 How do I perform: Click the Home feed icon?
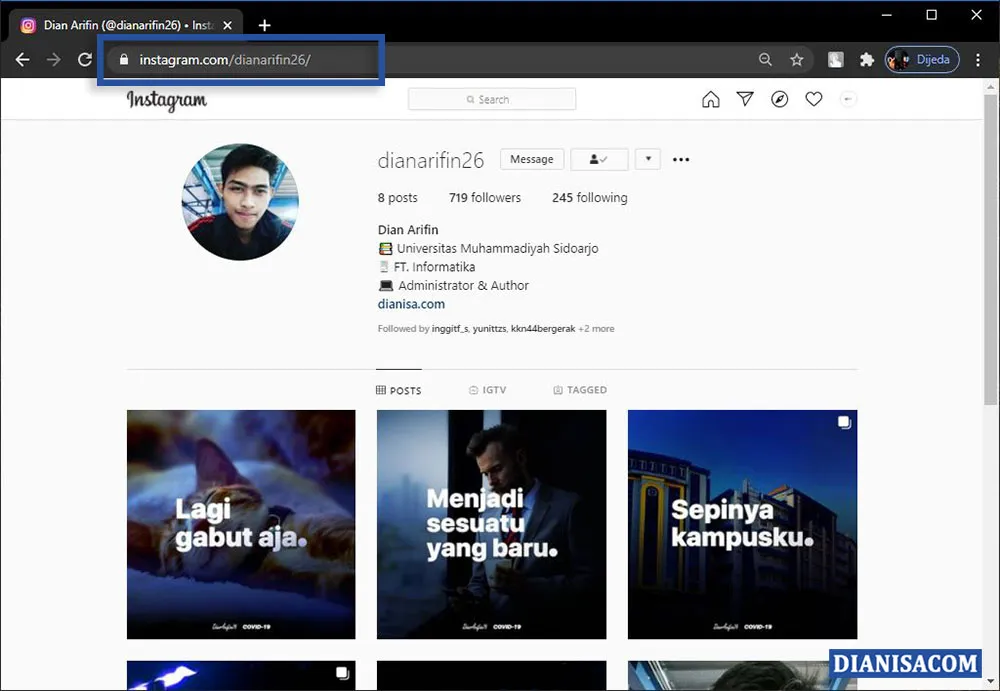(710, 99)
